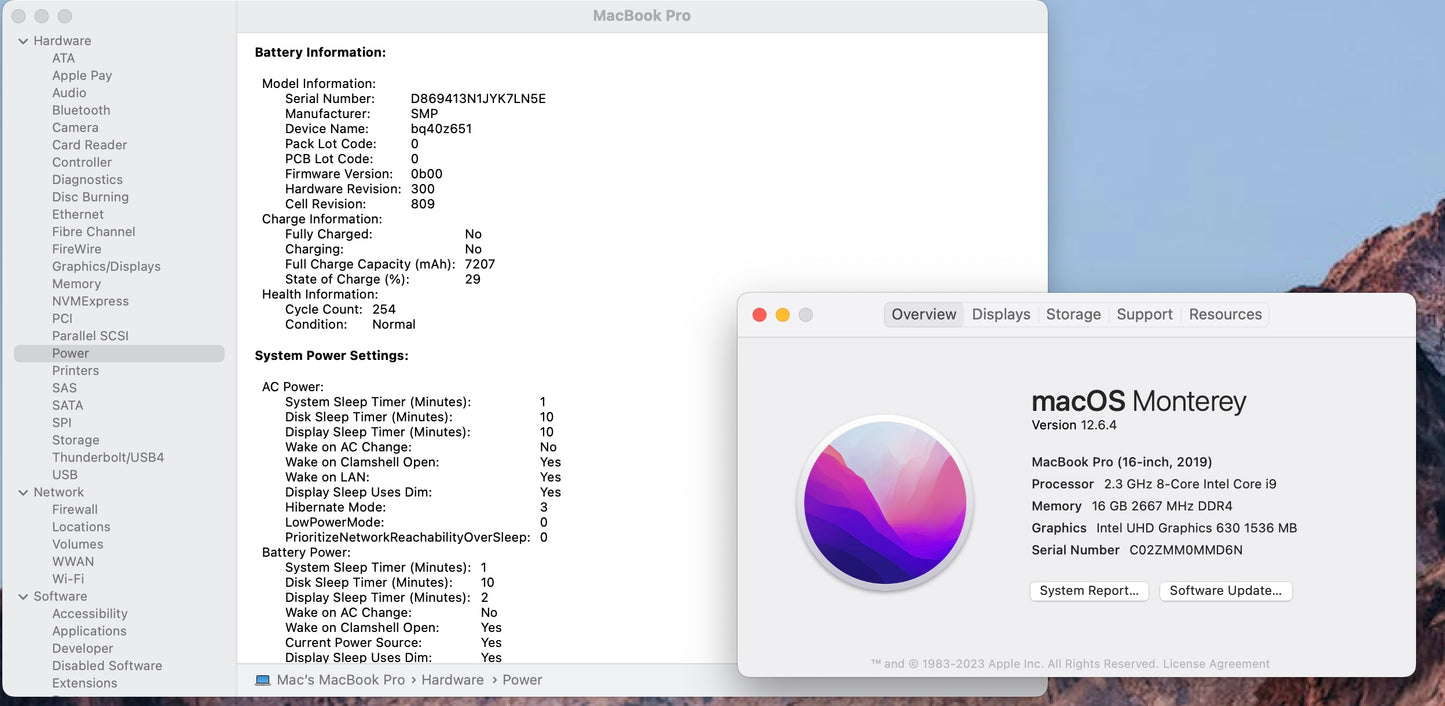The image size is (1445, 706).
Task: Select Graphics/Displays in the sidebar
Action: (106, 266)
